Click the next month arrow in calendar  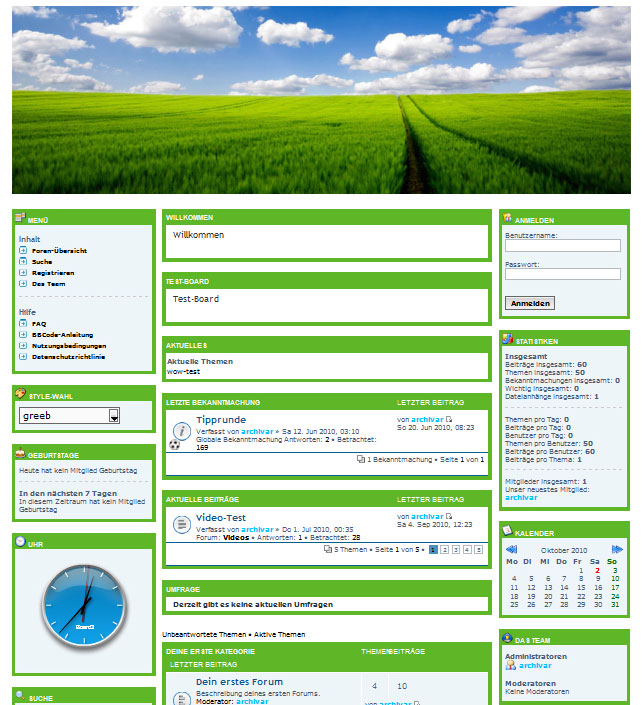tap(617, 549)
